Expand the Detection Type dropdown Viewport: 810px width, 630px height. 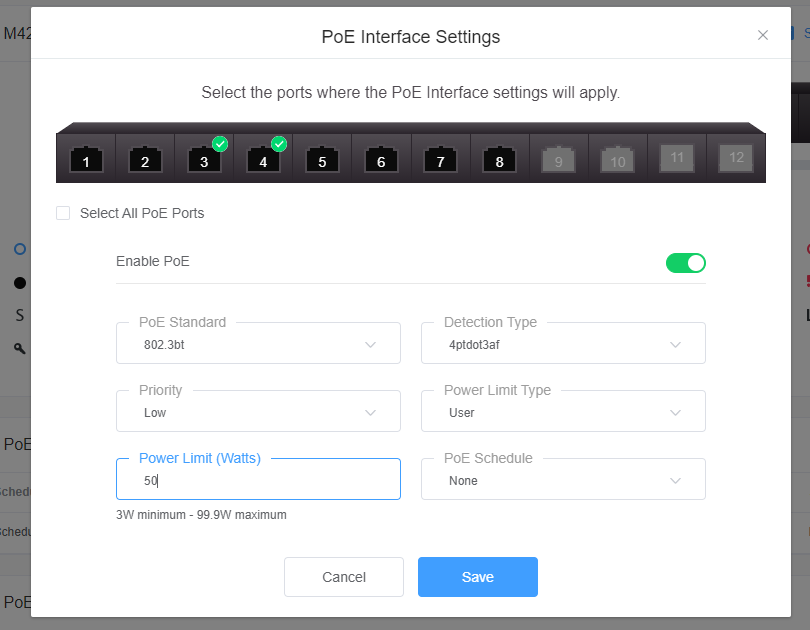pos(563,343)
